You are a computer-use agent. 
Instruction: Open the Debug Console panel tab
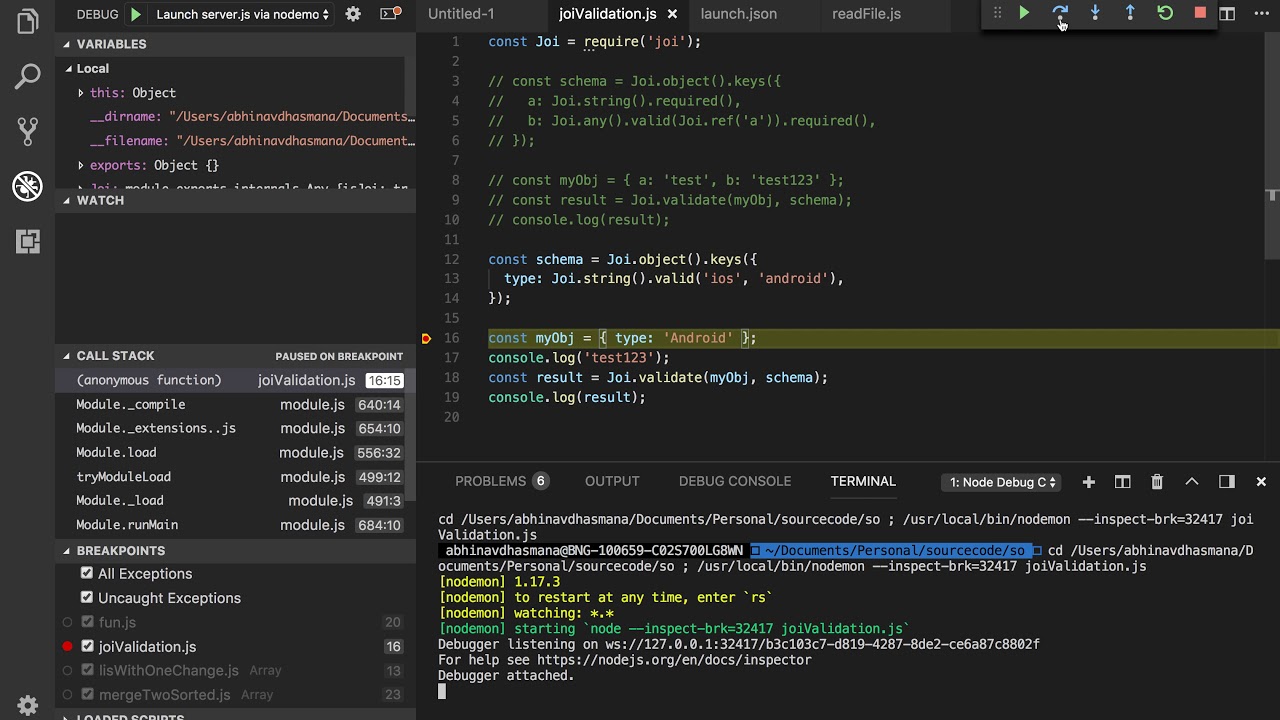click(x=735, y=481)
